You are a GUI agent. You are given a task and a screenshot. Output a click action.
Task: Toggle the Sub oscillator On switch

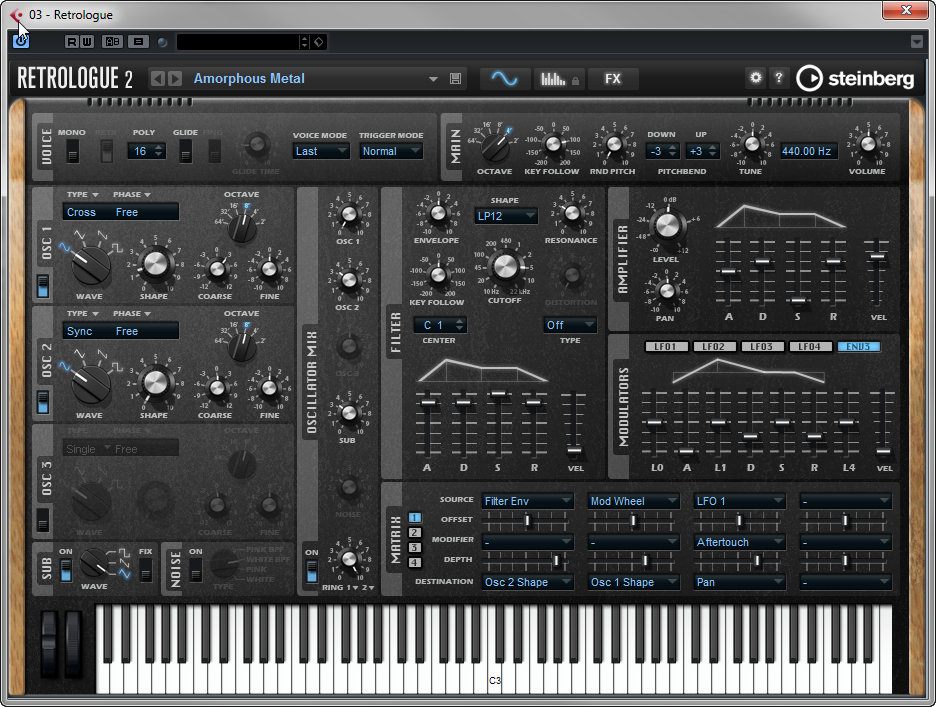[x=66, y=570]
